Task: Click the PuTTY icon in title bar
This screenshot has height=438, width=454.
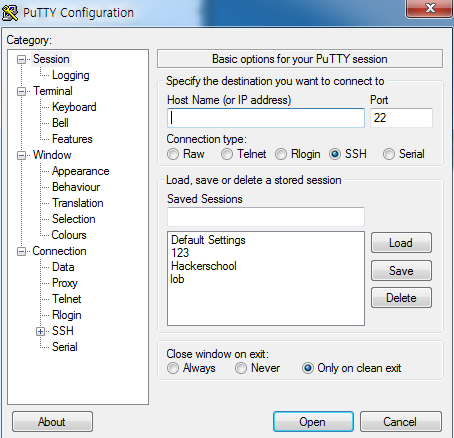Action: (x=10, y=13)
